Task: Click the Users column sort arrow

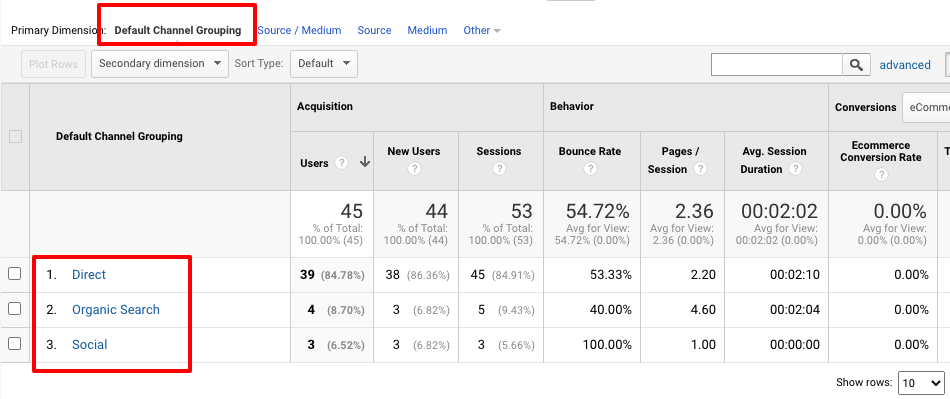Action: pos(364,162)
